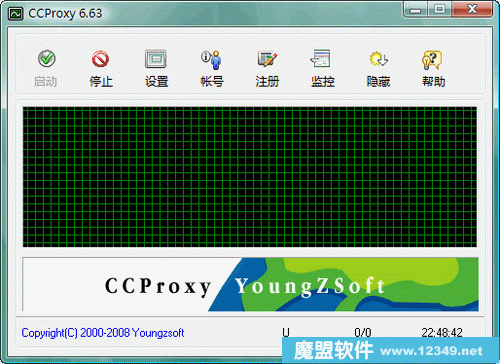Stop the proxy with the red 停止 icon
This screenshot has width=500, height=364.
(101, 59)
